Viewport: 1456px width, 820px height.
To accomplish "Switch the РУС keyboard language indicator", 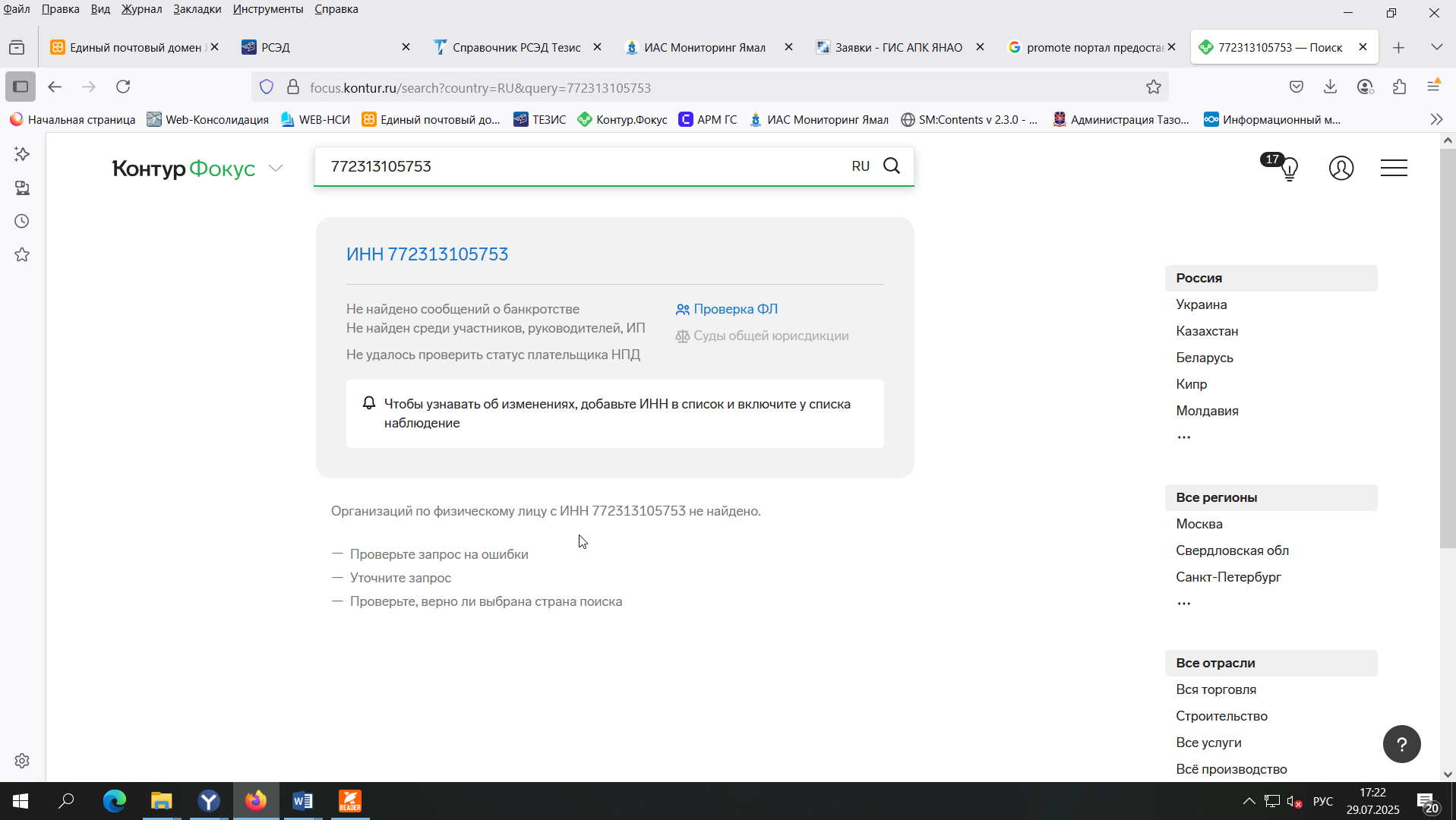I will (x=1322, y=801).
